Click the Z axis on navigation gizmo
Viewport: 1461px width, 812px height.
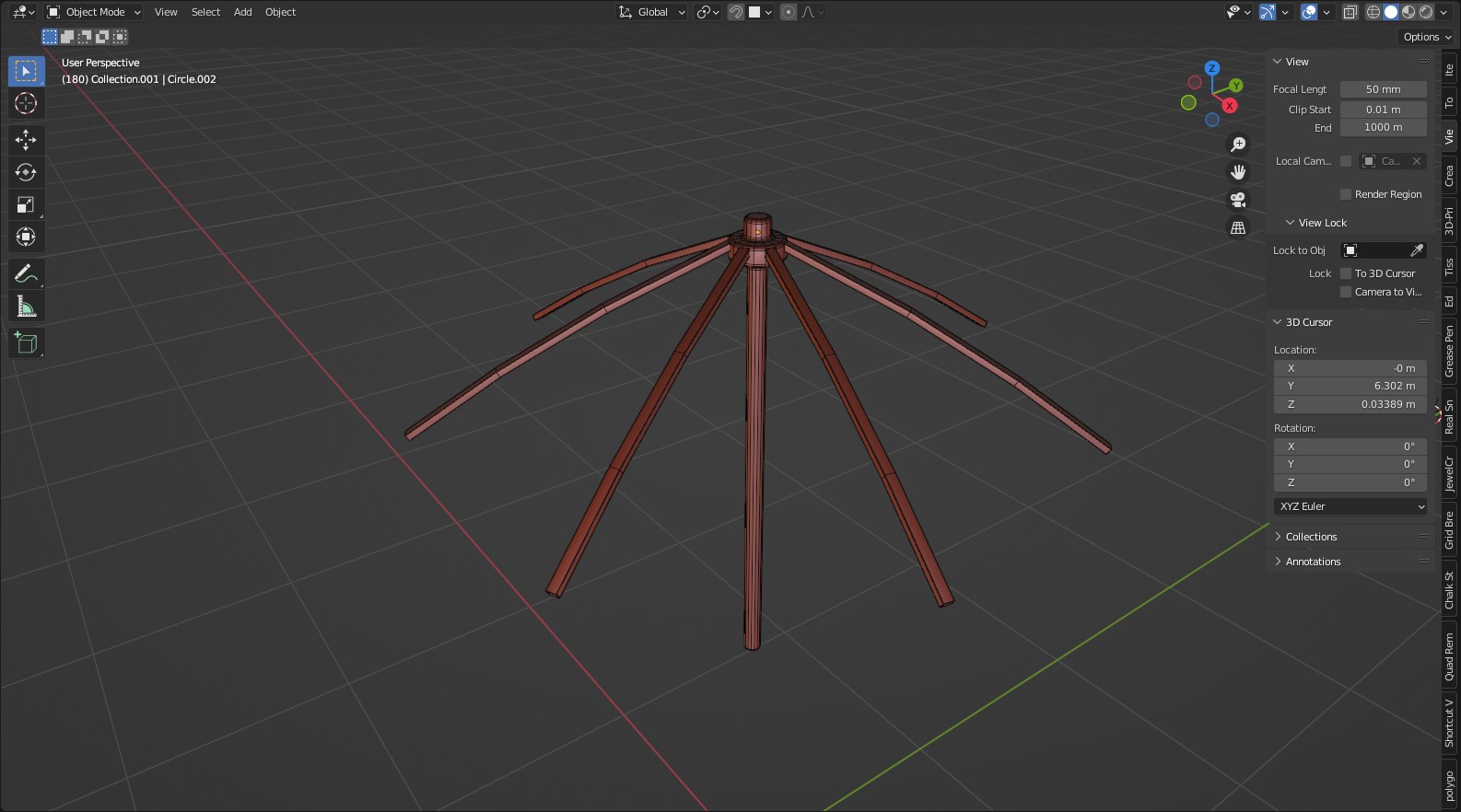(1212, 68)
